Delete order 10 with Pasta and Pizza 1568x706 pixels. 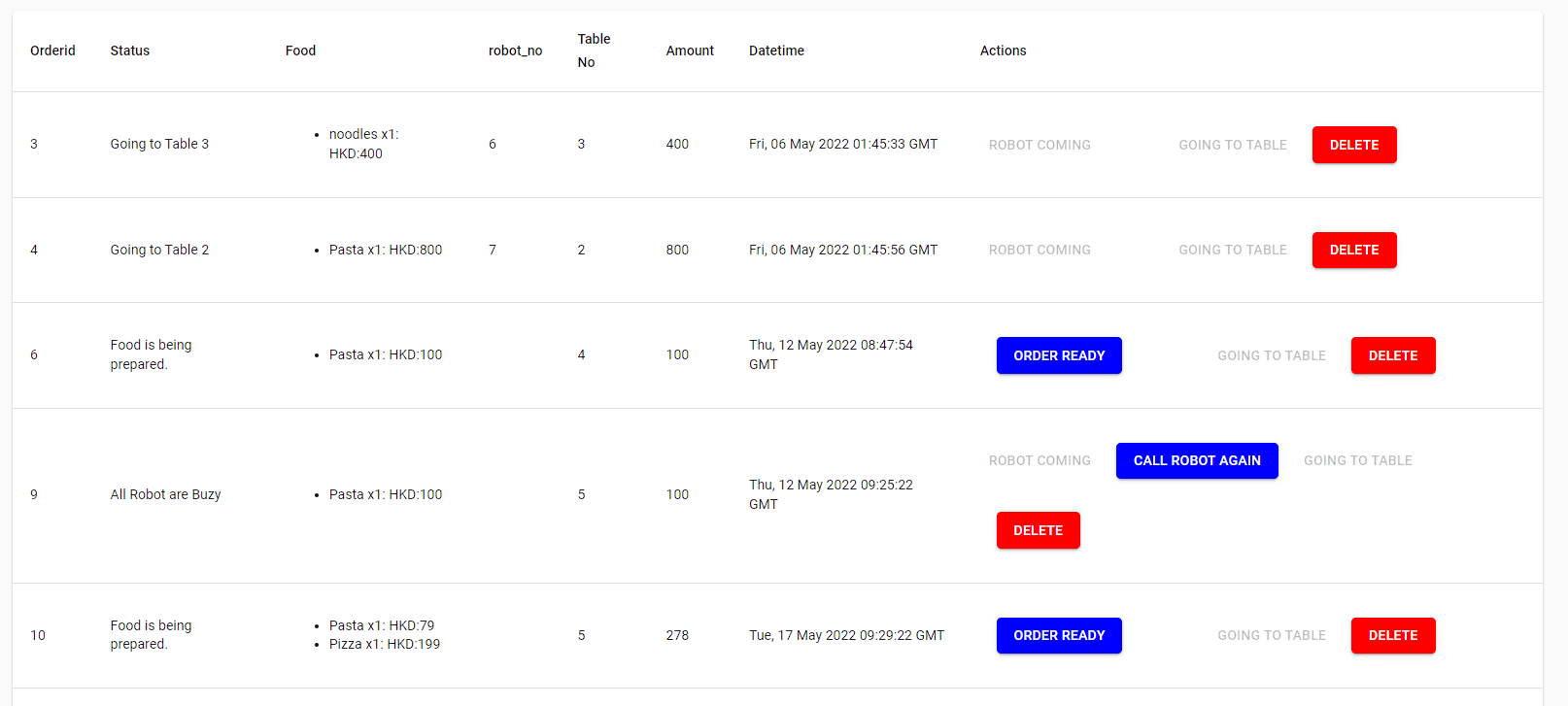click(1393, 635)
